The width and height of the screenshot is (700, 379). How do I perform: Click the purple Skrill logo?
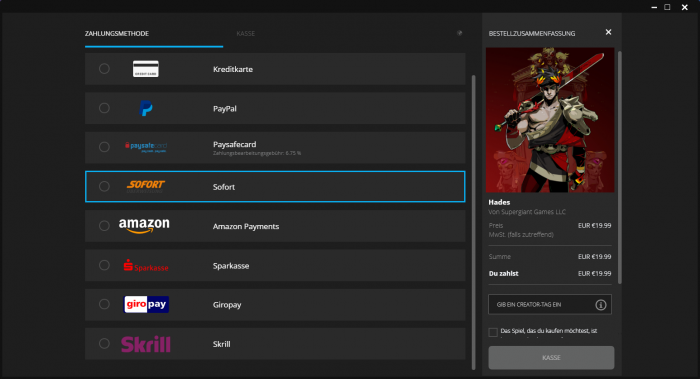point(146,344)
